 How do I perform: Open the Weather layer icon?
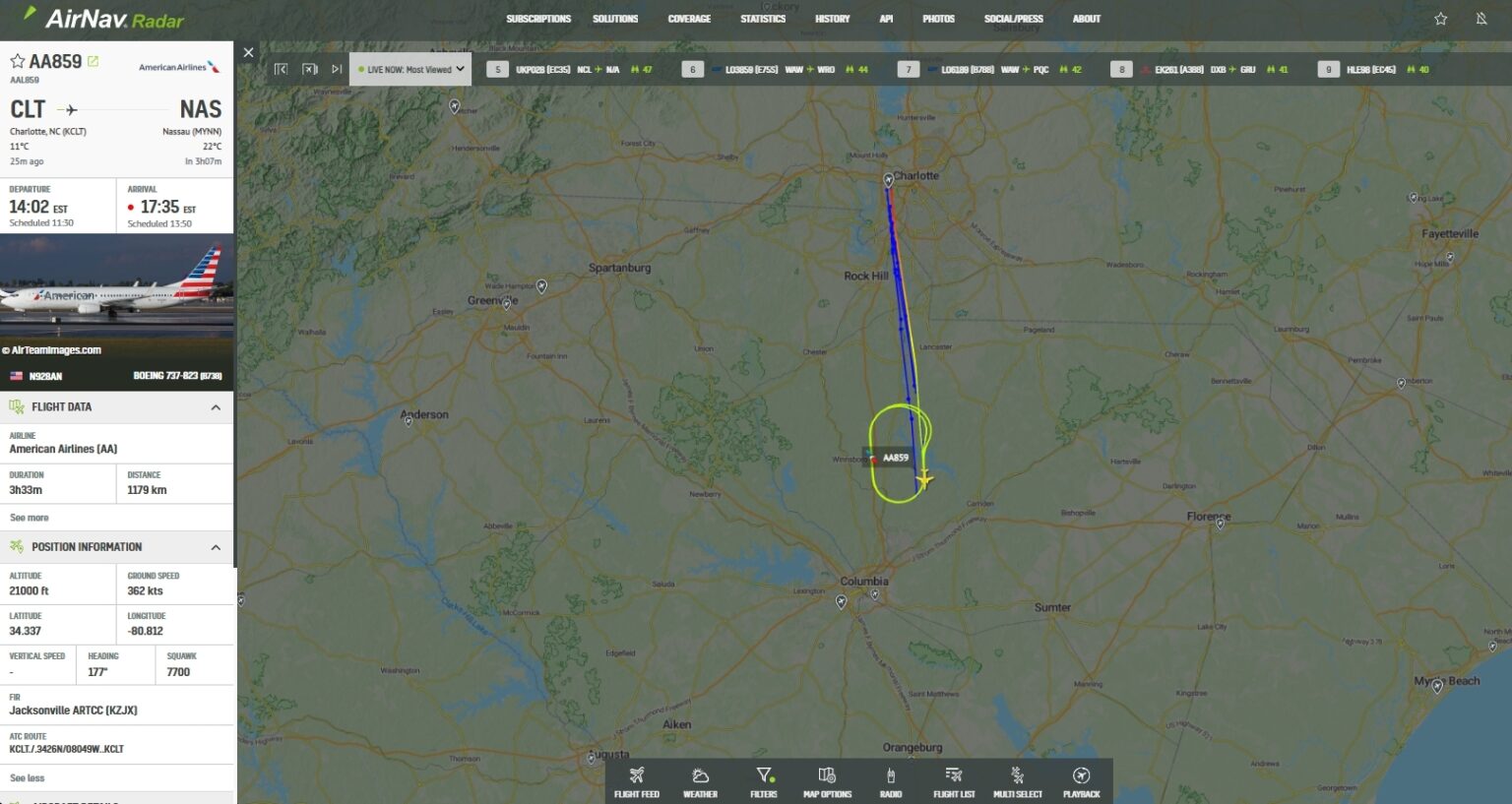(700, 781)
